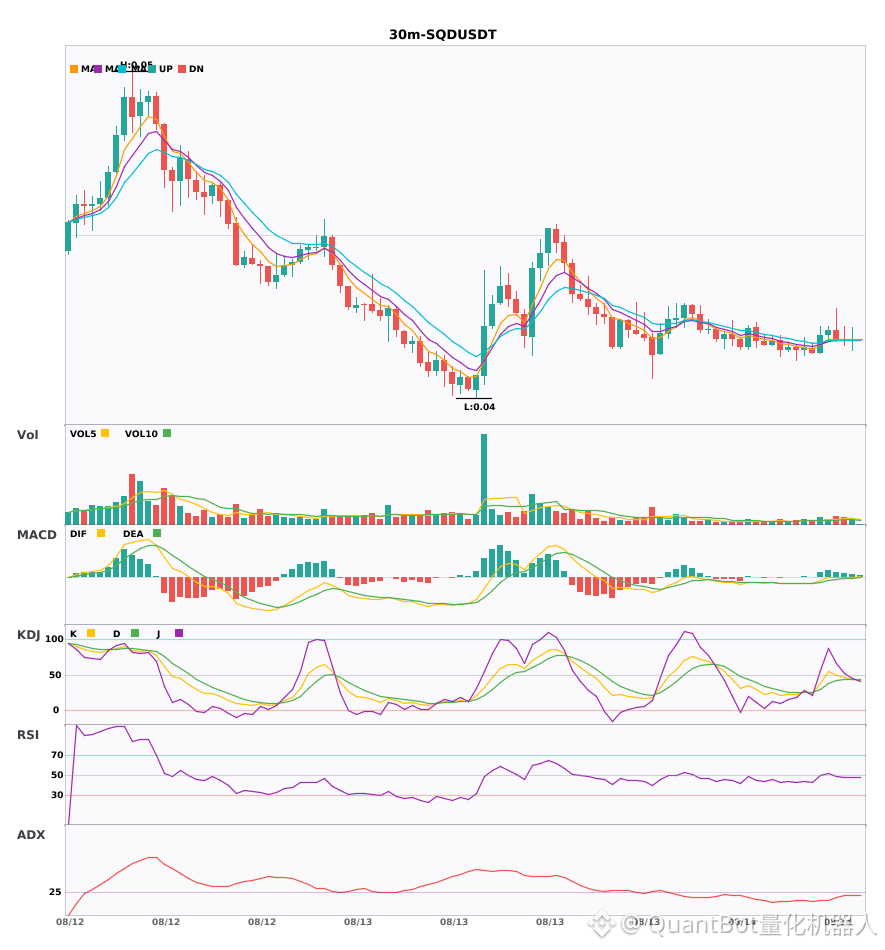Select the chart title 30m-SQDUSDT
This screenshot has width=885, height=950.
pos(443,35)
